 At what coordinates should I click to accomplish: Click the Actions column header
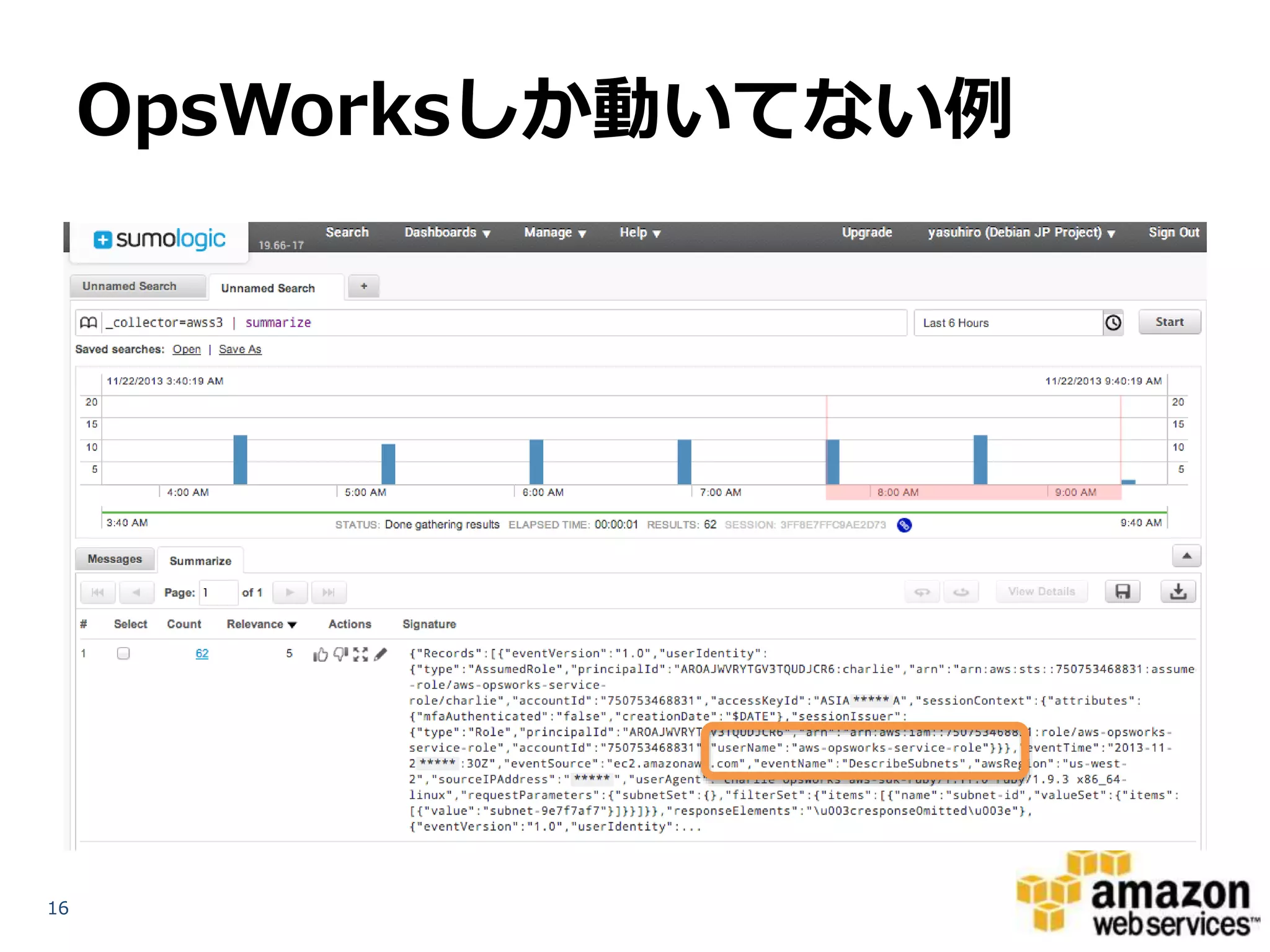[x=350, y=625]
